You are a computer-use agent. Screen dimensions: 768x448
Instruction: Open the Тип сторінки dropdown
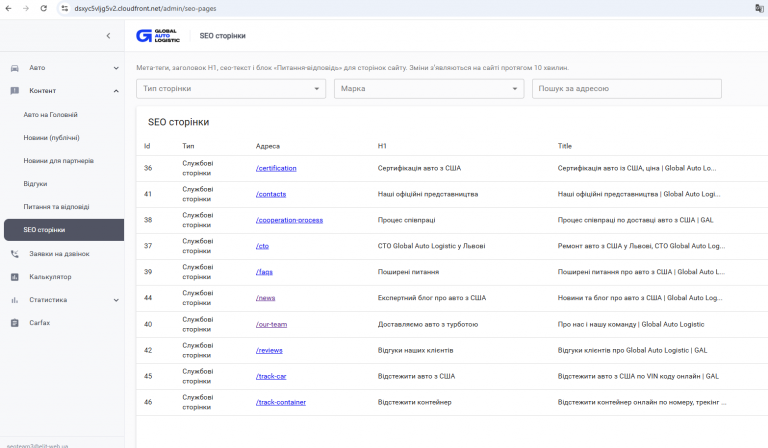231,89
